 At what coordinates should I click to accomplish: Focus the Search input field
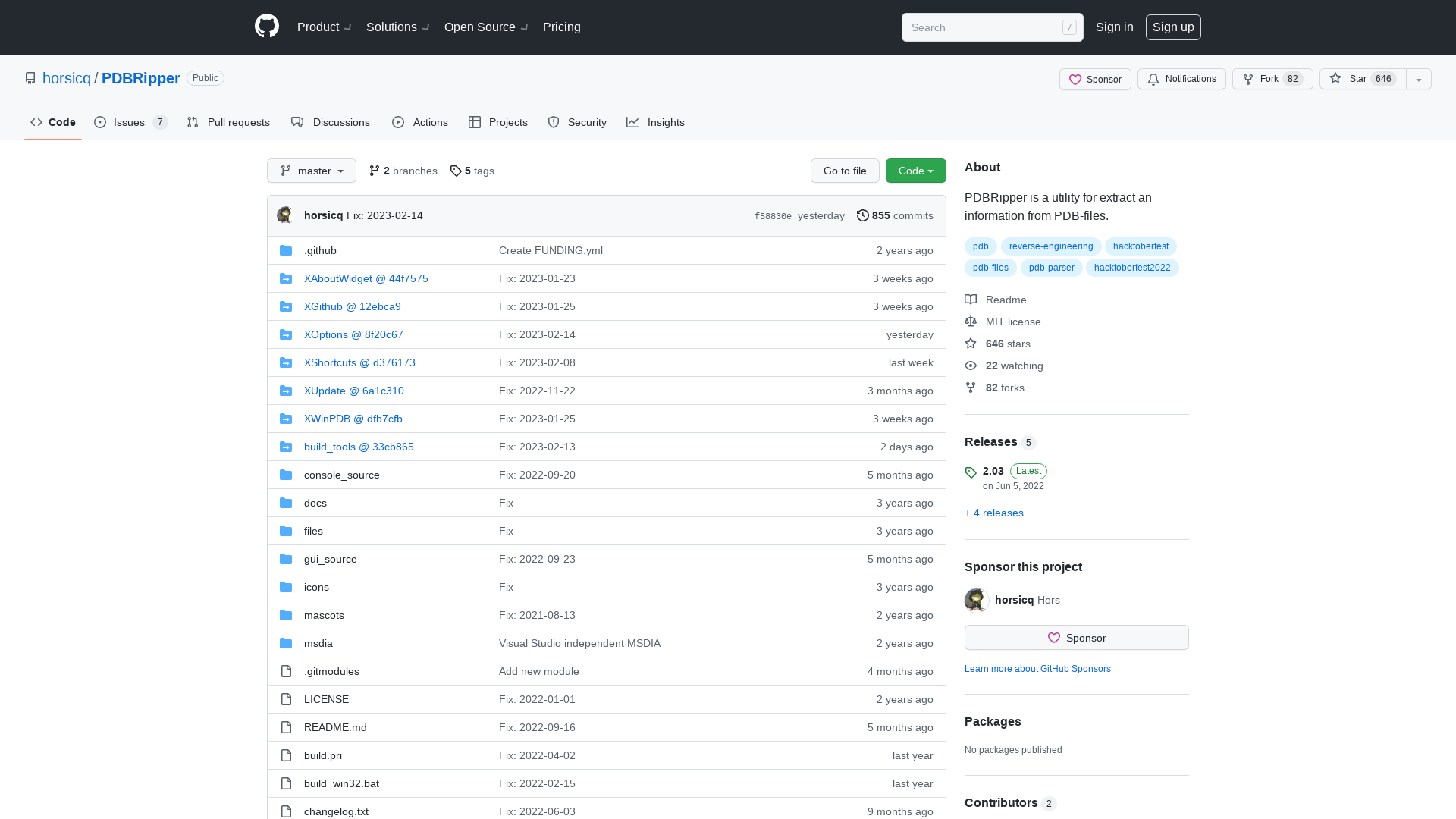[992, 27]
